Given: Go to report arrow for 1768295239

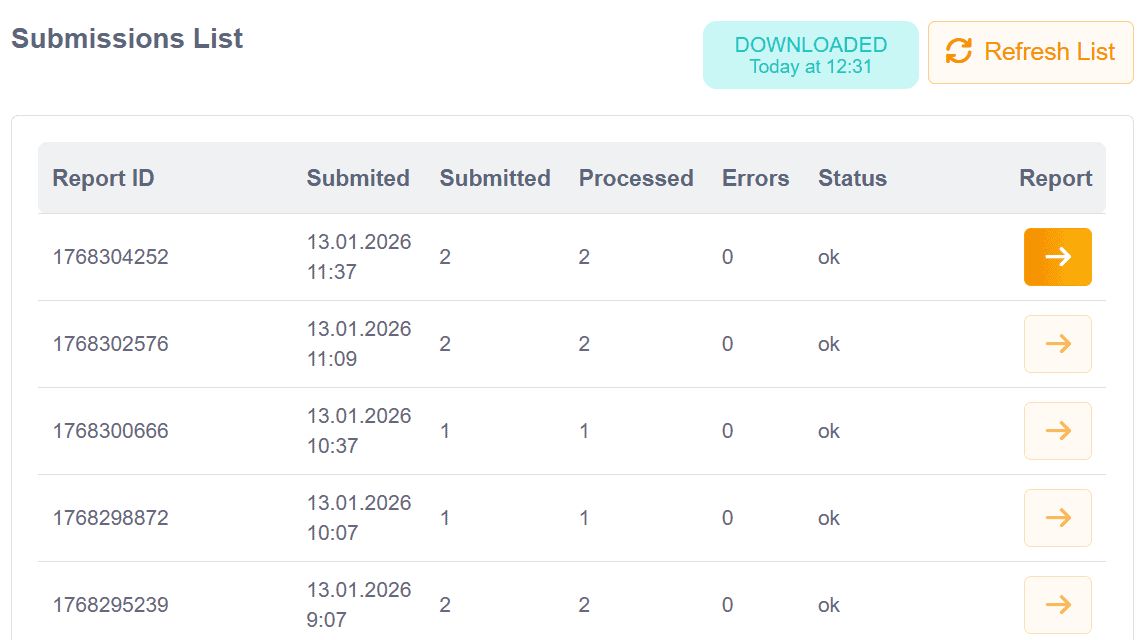Looking at the screenshot, I should [1057, 605].
